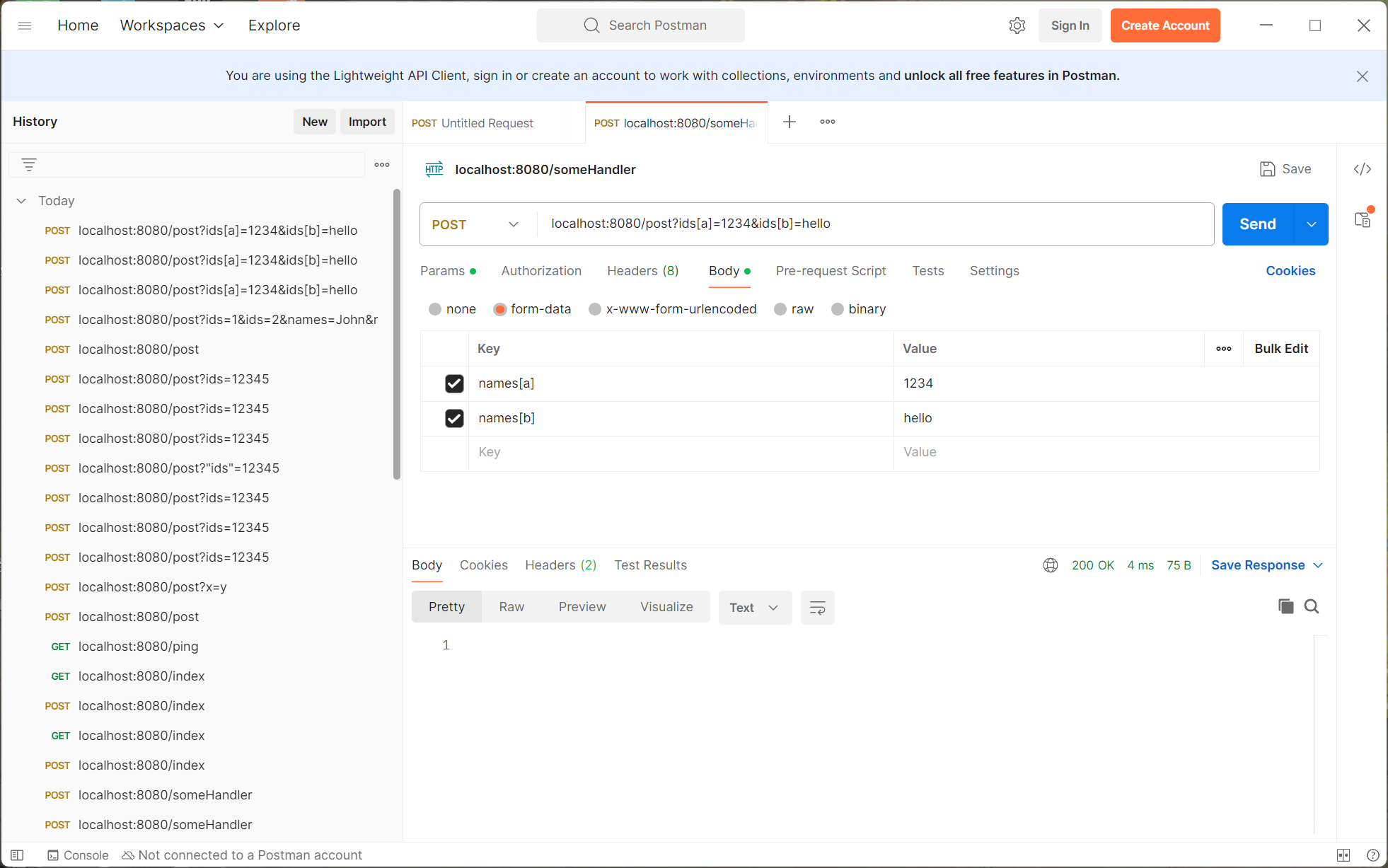Switch response view to Raw
This screenshot has width=1388, height=868.
tap(511, 607)
